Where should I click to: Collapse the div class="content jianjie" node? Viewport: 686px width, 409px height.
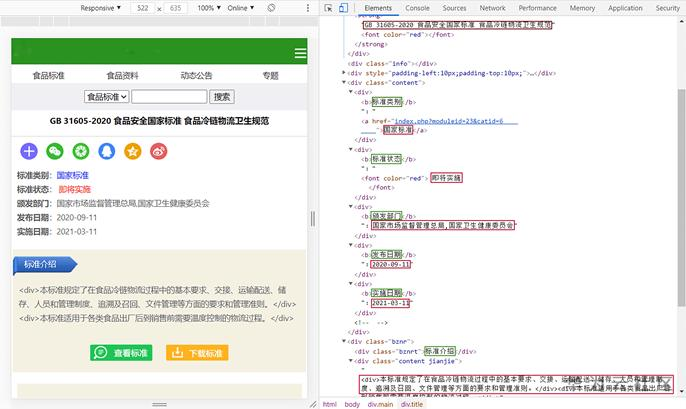tap(351, 361)
